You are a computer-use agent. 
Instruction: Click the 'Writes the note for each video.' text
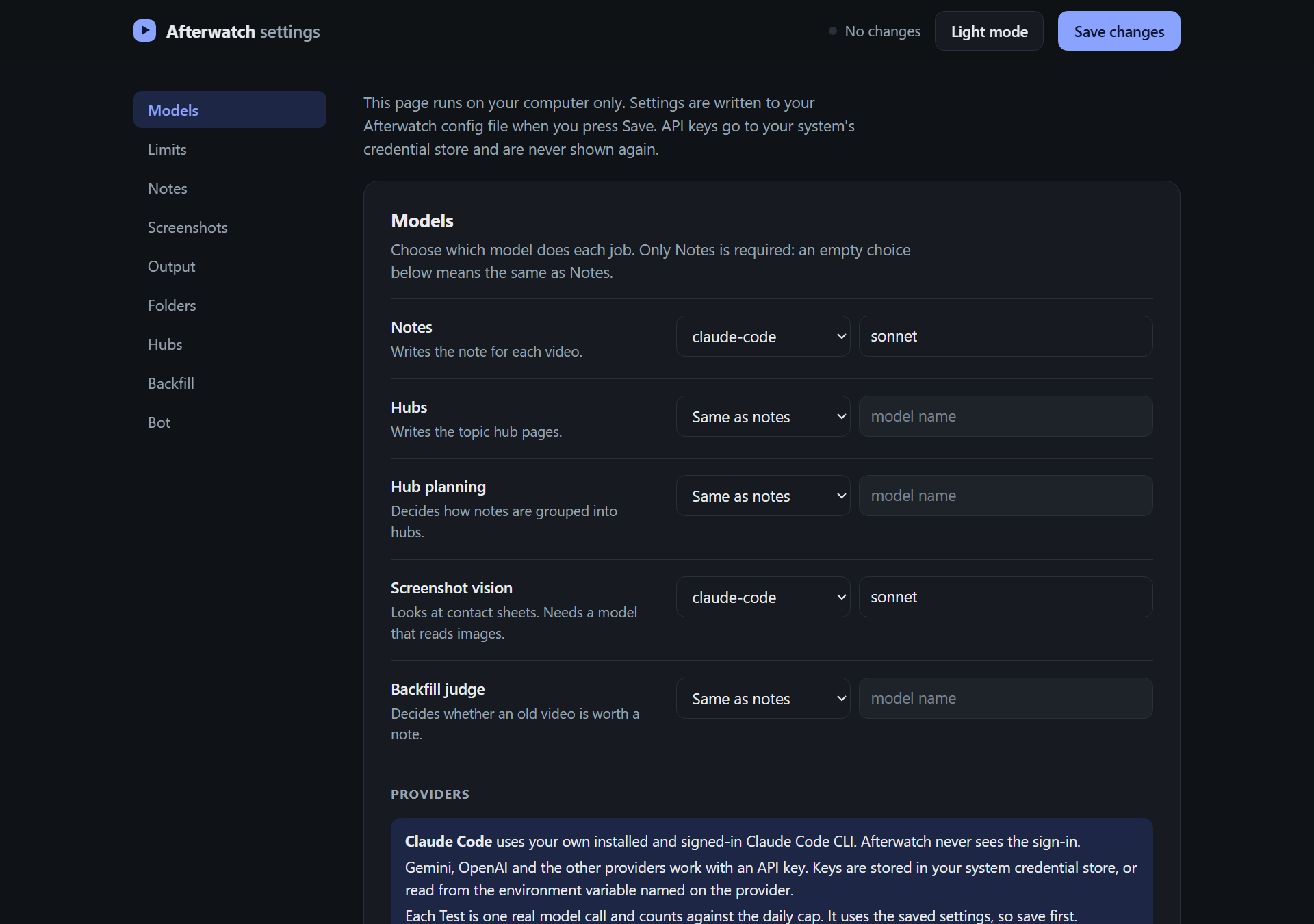[x=487, y=352]
